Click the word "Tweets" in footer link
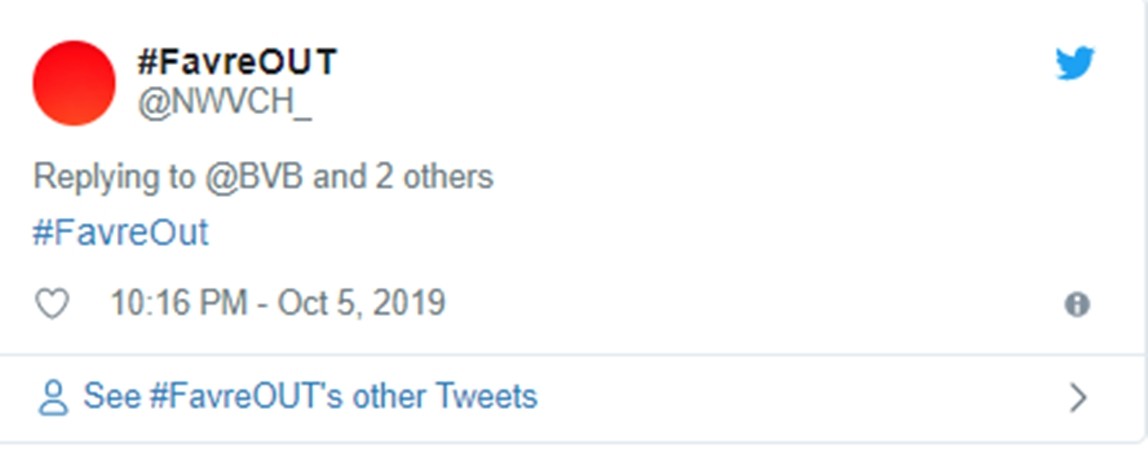This screenshot has height=450, width=1148. (x=486, y=397)
